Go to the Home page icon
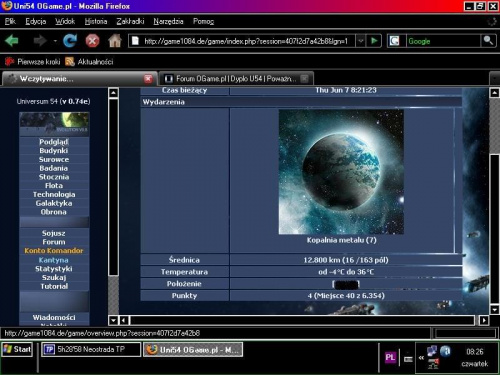The height and width of the screenshot is (375, 500). (x=115, y=41)
